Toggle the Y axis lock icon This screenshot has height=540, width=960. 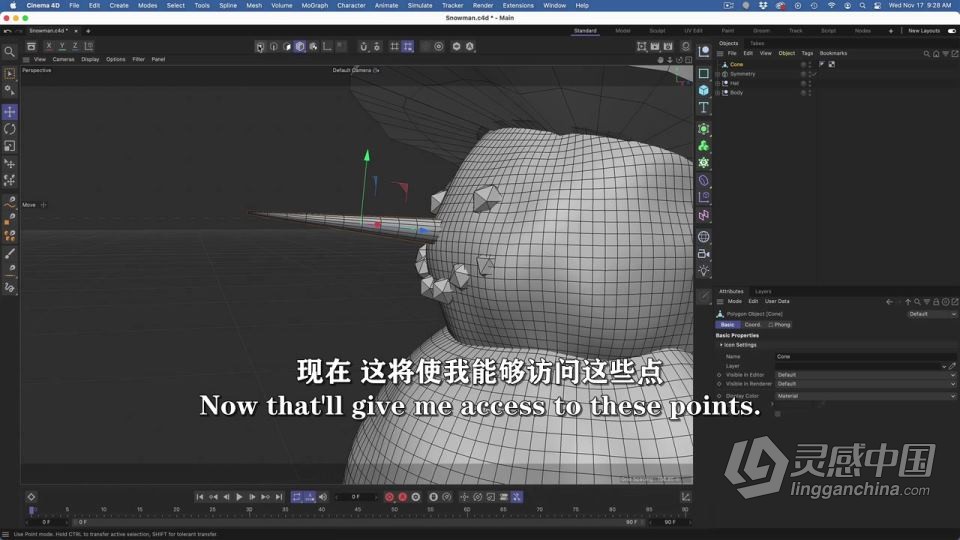[x=62, y=46]
